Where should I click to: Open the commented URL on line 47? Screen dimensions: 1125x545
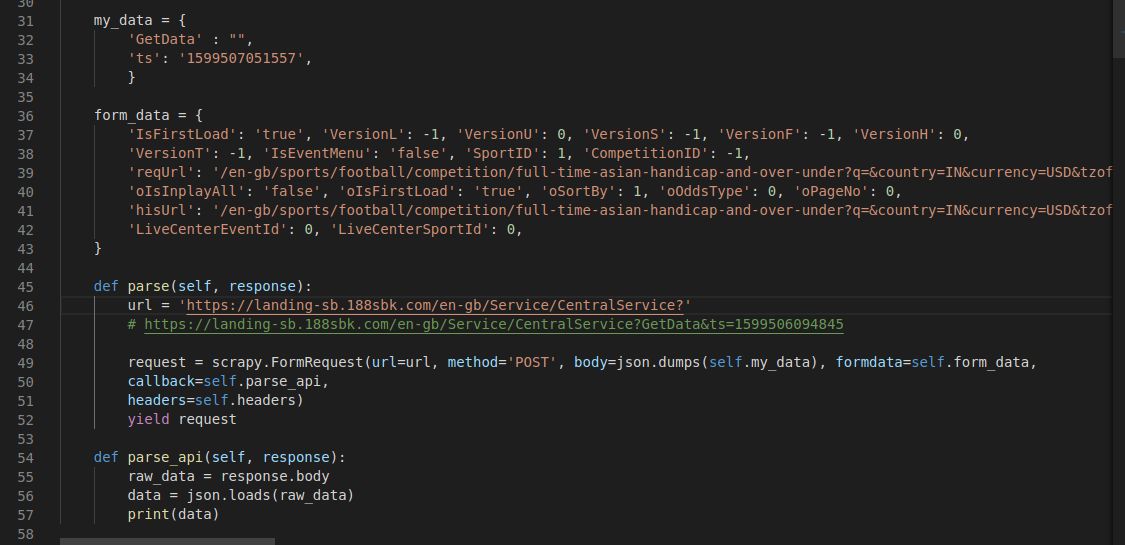click(x=494, y=324)
